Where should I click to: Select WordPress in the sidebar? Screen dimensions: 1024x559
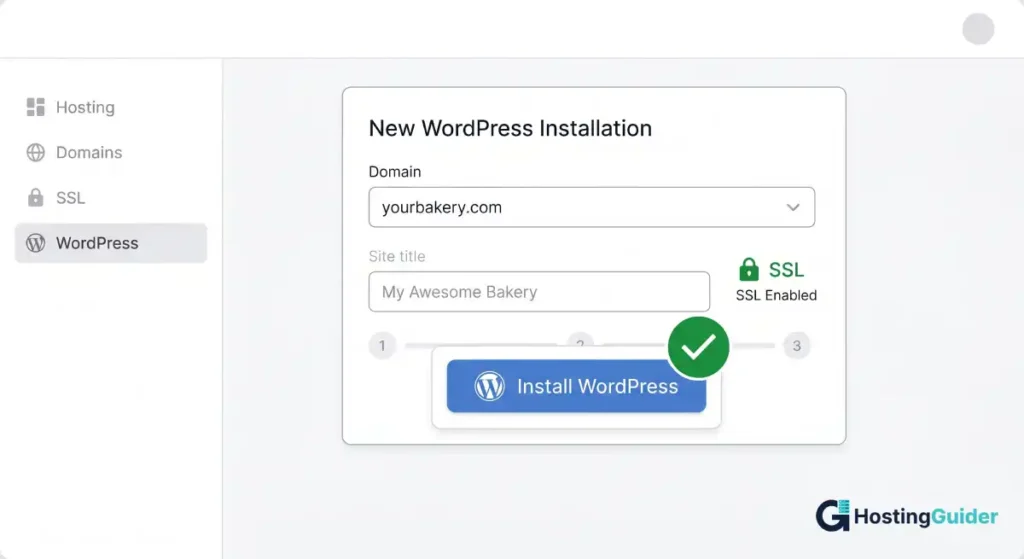click(110, 243)
